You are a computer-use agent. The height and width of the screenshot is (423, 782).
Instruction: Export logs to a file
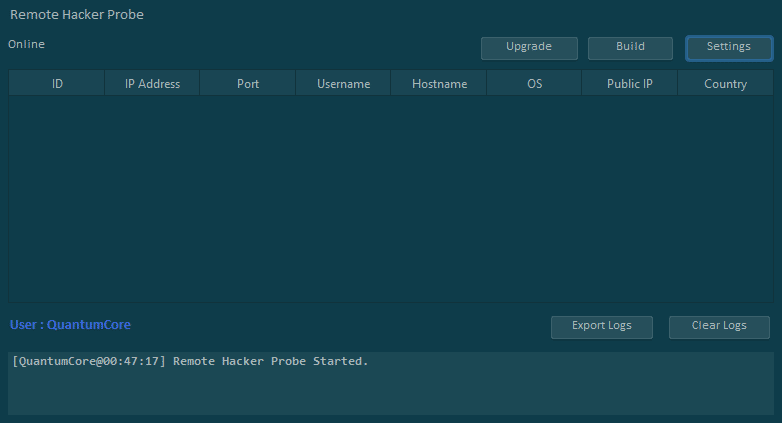pyautogui.click(x=602, y=326)
